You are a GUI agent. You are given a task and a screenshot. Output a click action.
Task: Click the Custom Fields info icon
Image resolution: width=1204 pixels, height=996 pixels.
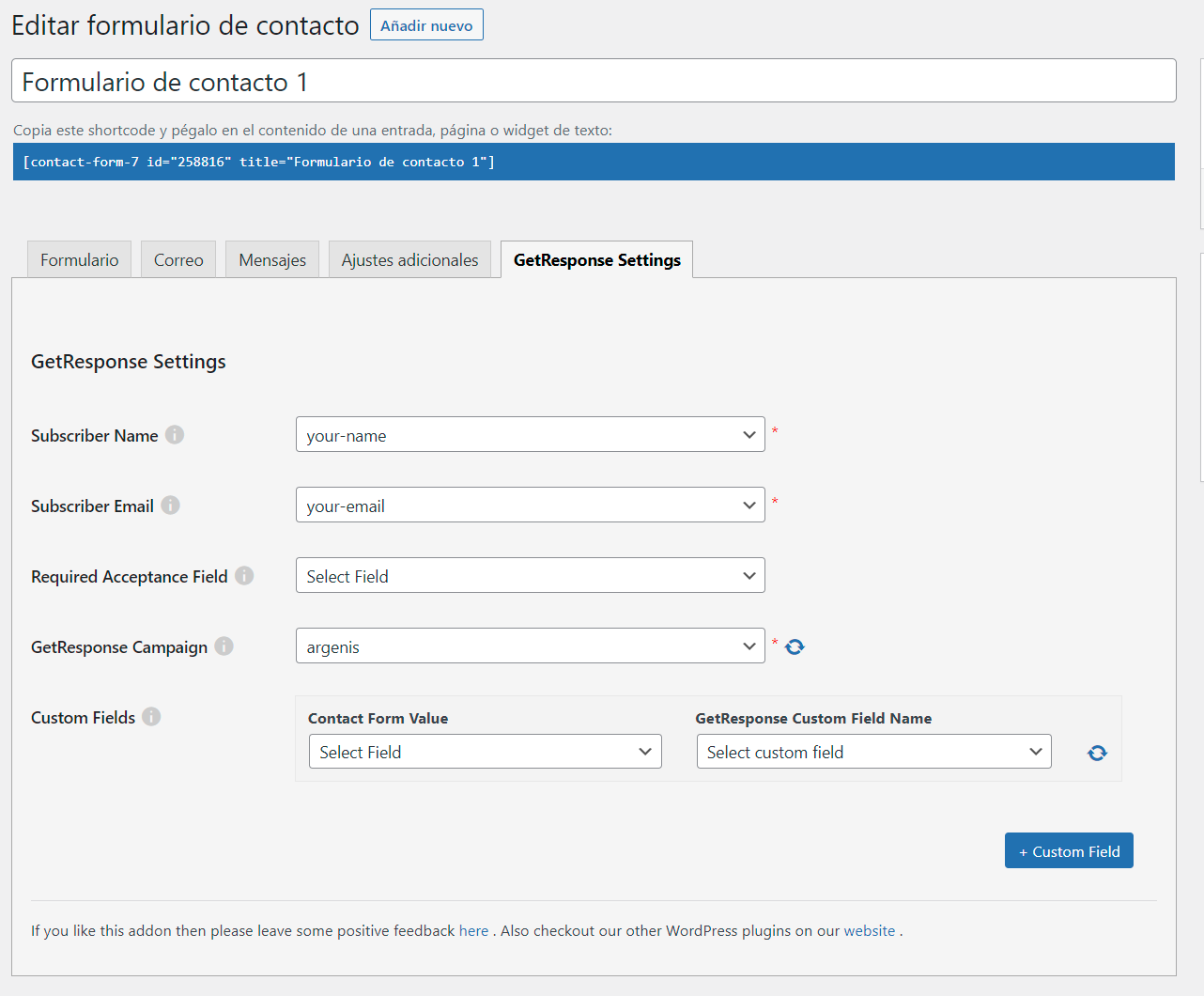pyautogui.click(x=151, y=716)
